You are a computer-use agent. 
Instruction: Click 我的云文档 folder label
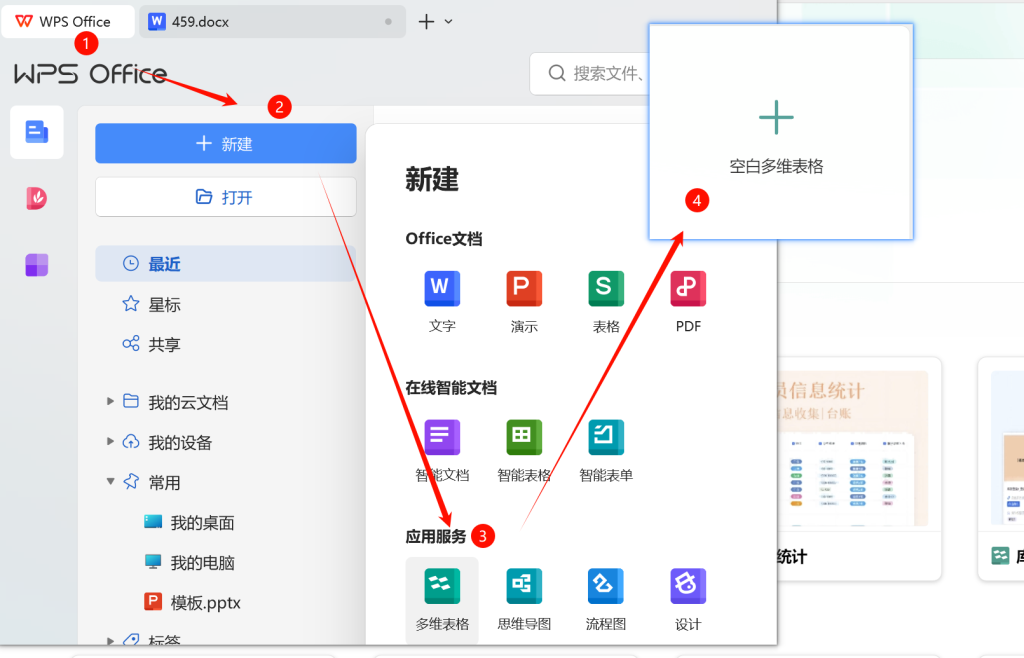(188, 402)
